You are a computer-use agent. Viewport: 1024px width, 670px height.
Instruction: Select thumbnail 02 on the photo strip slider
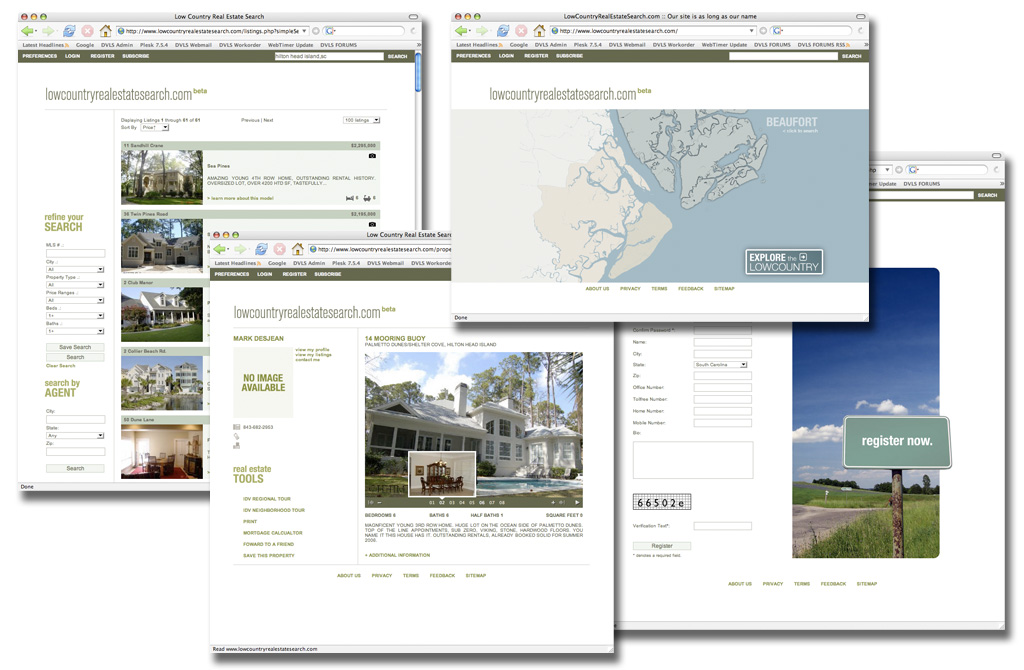point(442,503)
